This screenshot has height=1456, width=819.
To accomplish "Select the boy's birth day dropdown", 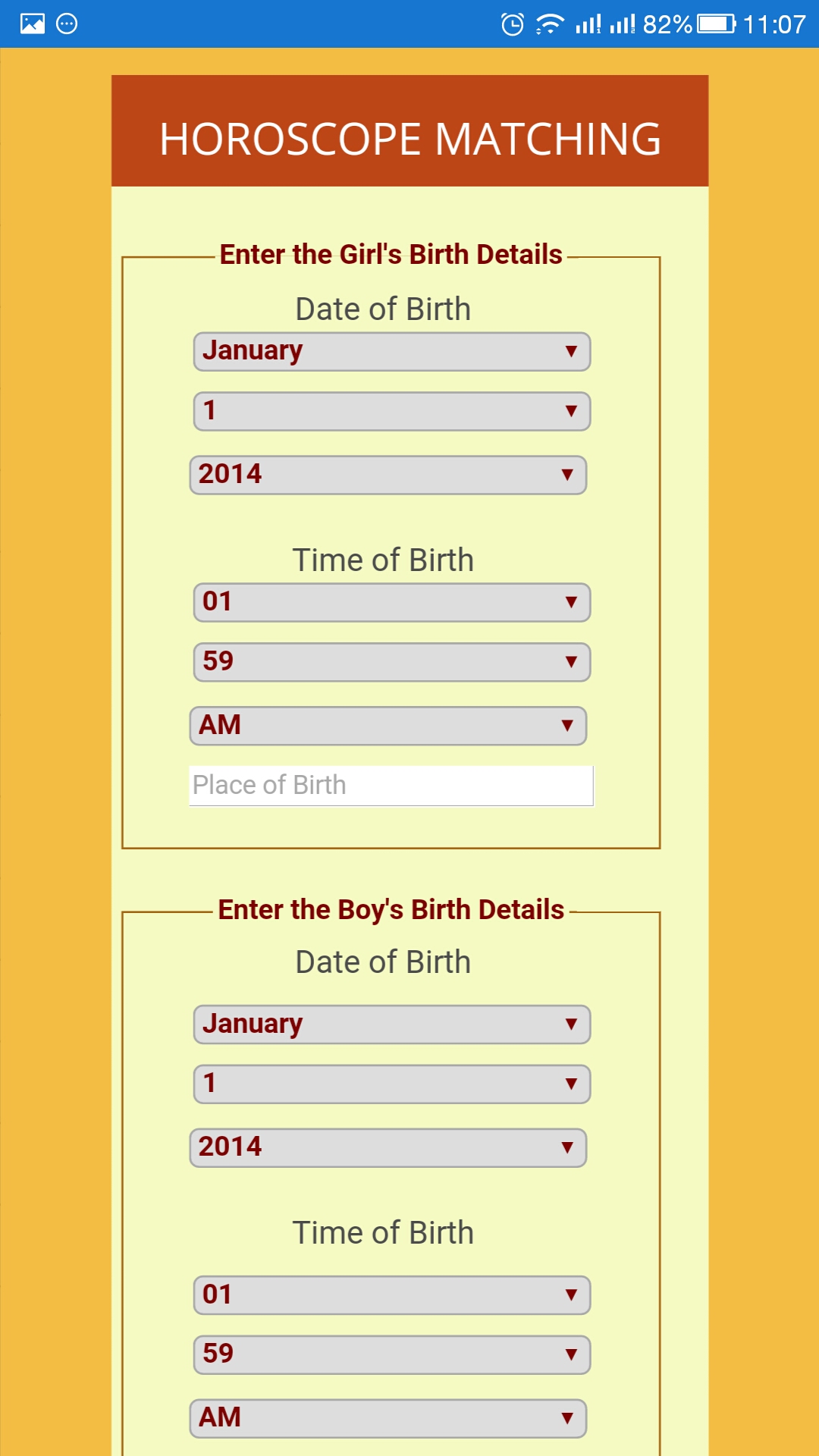I will click(391, 1084).
